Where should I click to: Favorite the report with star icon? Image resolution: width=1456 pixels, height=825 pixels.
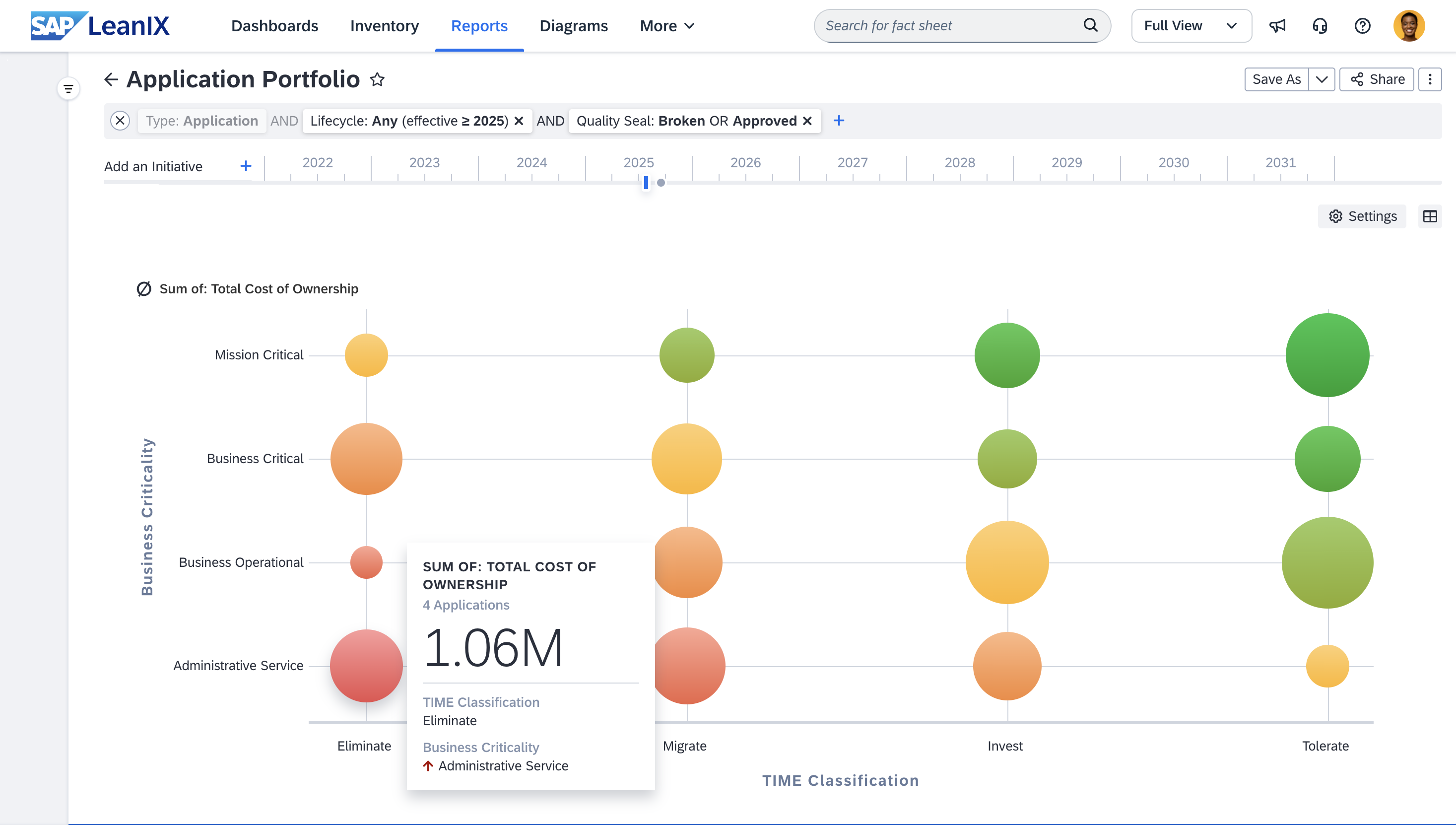(x=377, y=79)
